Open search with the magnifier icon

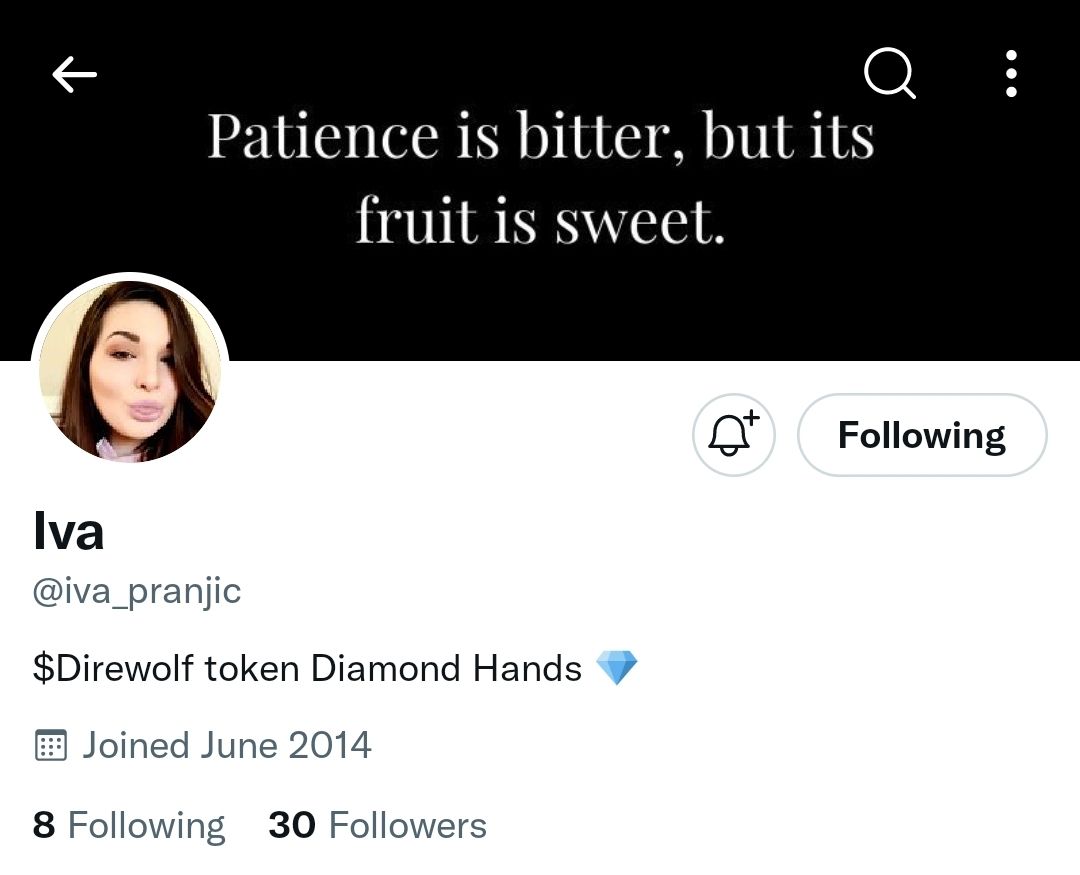tap(889, 74)
